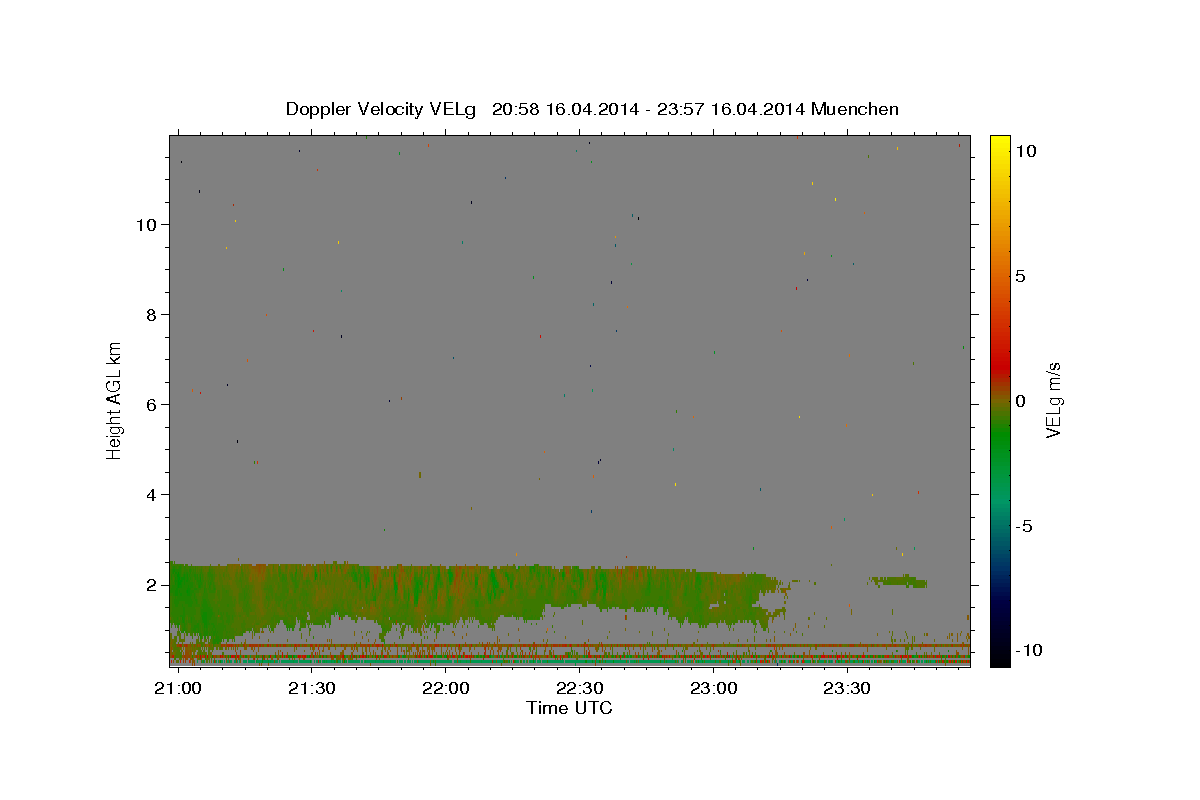
Task: Click the colorbar value -5 label
Action: [x=1024, y=526]
